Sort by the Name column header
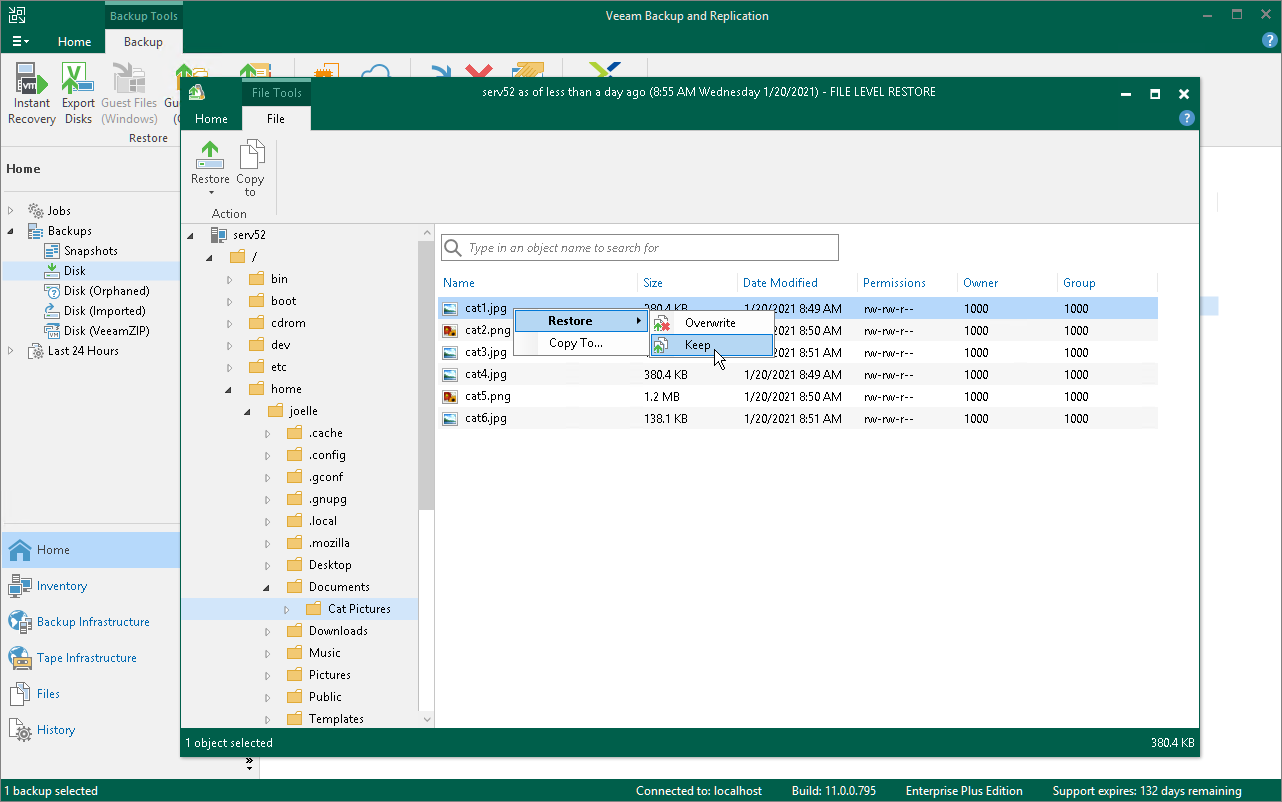Screen dimensions: 1282x802 click(x=538, y=283)
